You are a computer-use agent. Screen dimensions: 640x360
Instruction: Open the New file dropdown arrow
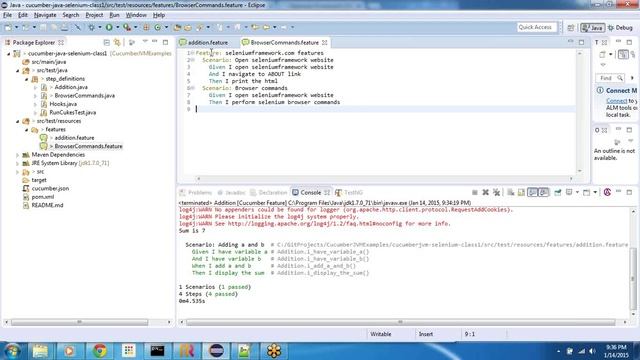[17, 27]
